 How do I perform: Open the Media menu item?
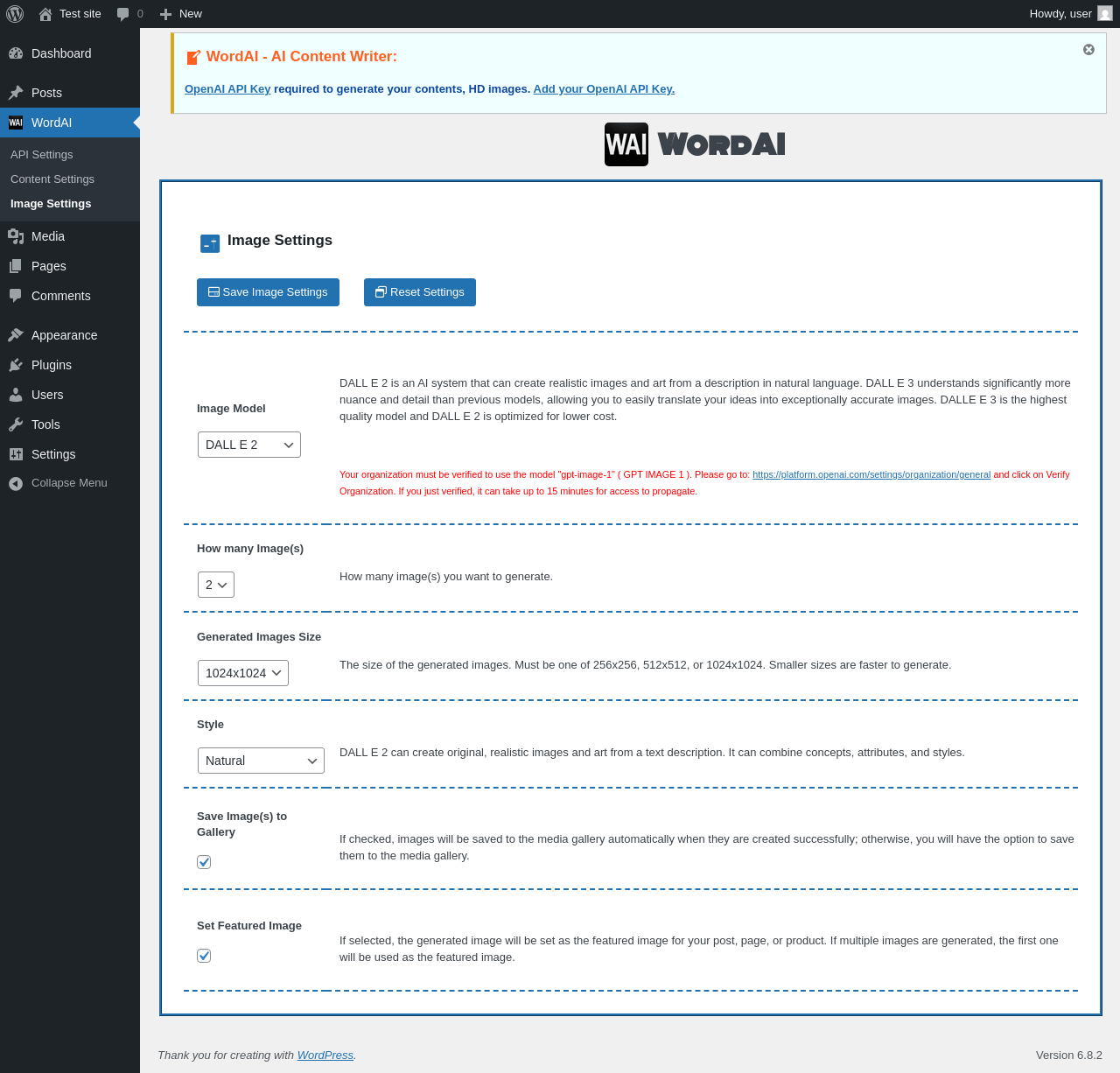tap(70, 236)
